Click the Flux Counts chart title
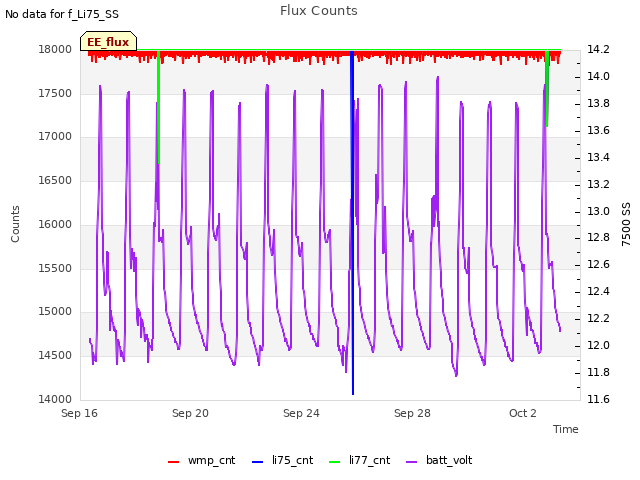 pyautogui.click(x=319, y=11)
